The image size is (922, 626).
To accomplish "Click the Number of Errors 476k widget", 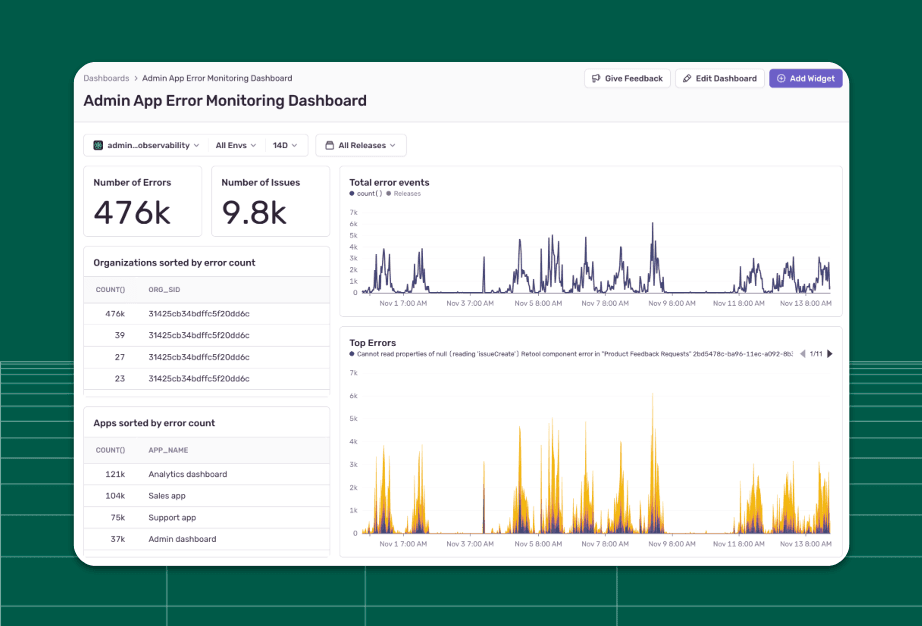I will coord(142,201).
